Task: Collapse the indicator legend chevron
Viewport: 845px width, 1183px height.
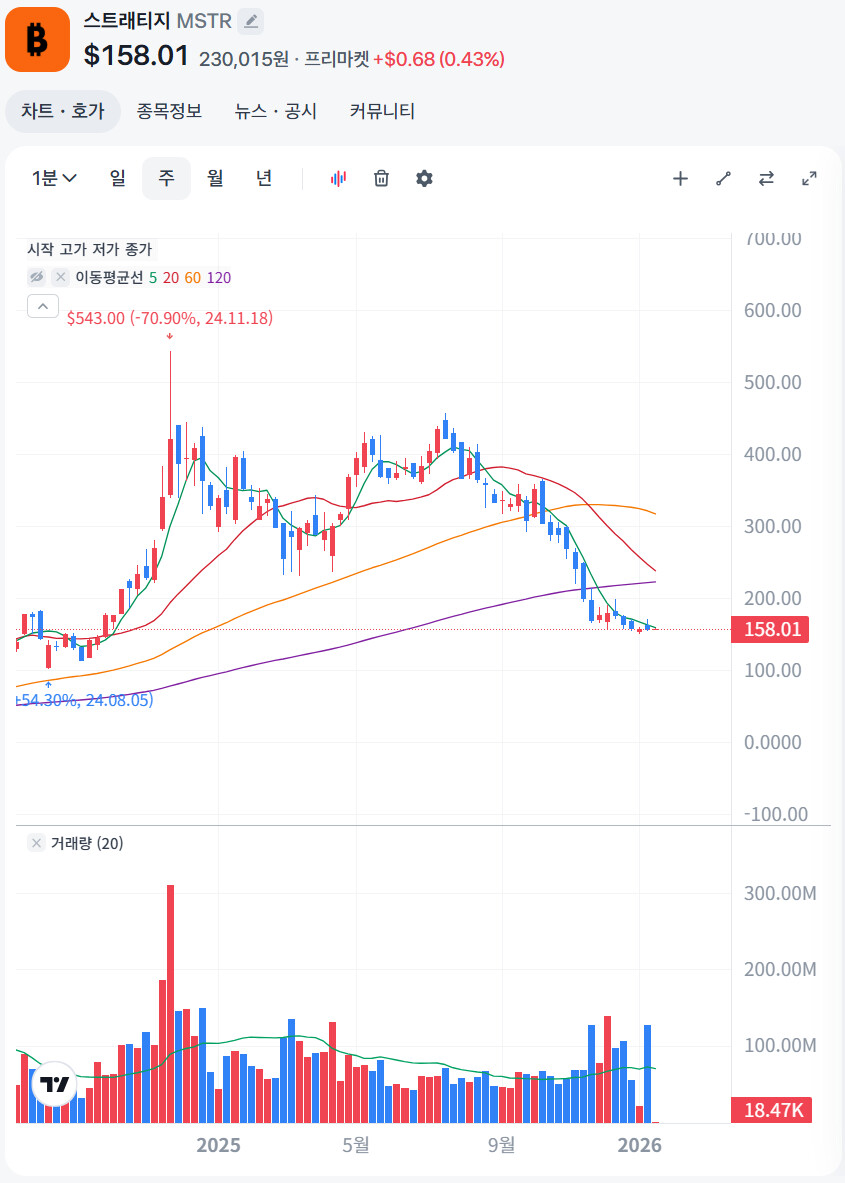Action: point(43,306)
